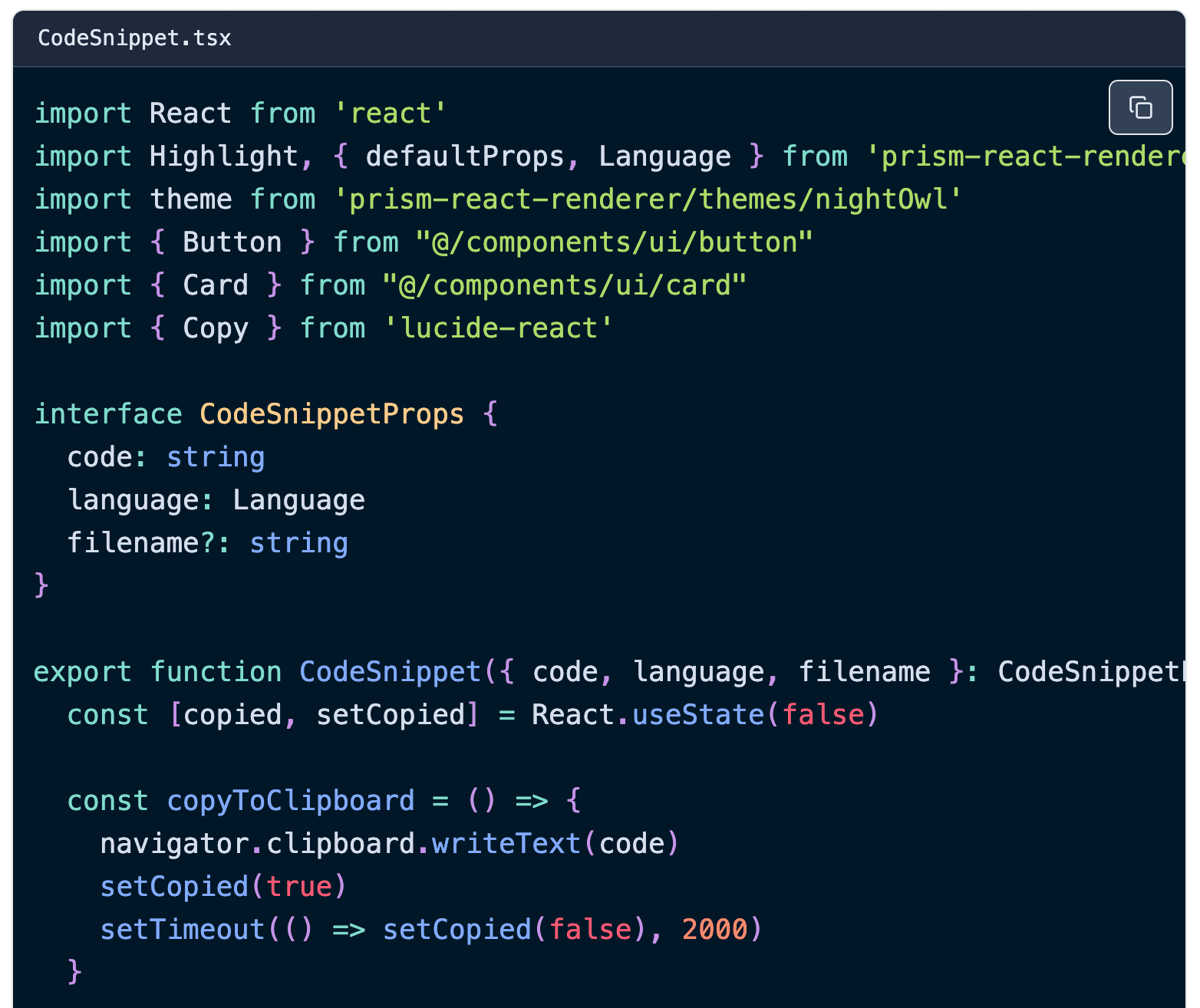Image resolution: width=1200 pixels, height=1008 pixels.
Task: Click the CodeSnippetProps interface name
Action: (x=331, y=413)
